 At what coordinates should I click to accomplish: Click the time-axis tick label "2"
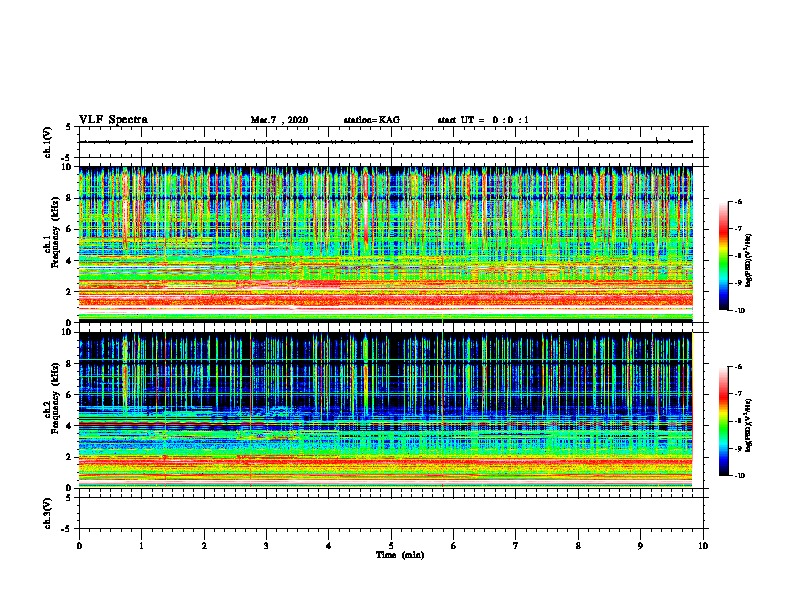coord(204,546)
